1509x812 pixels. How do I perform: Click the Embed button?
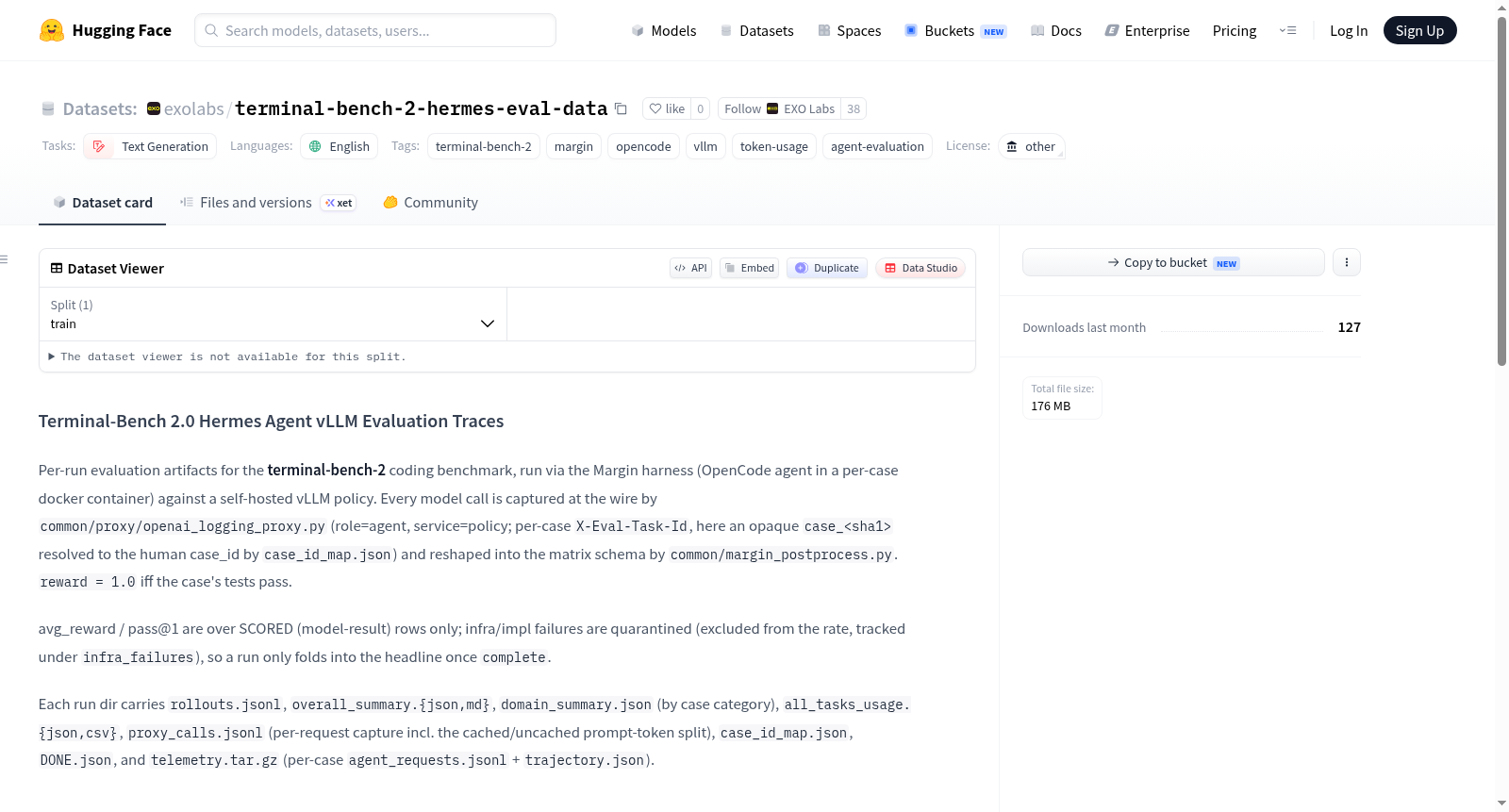click(x=749, y=268)
